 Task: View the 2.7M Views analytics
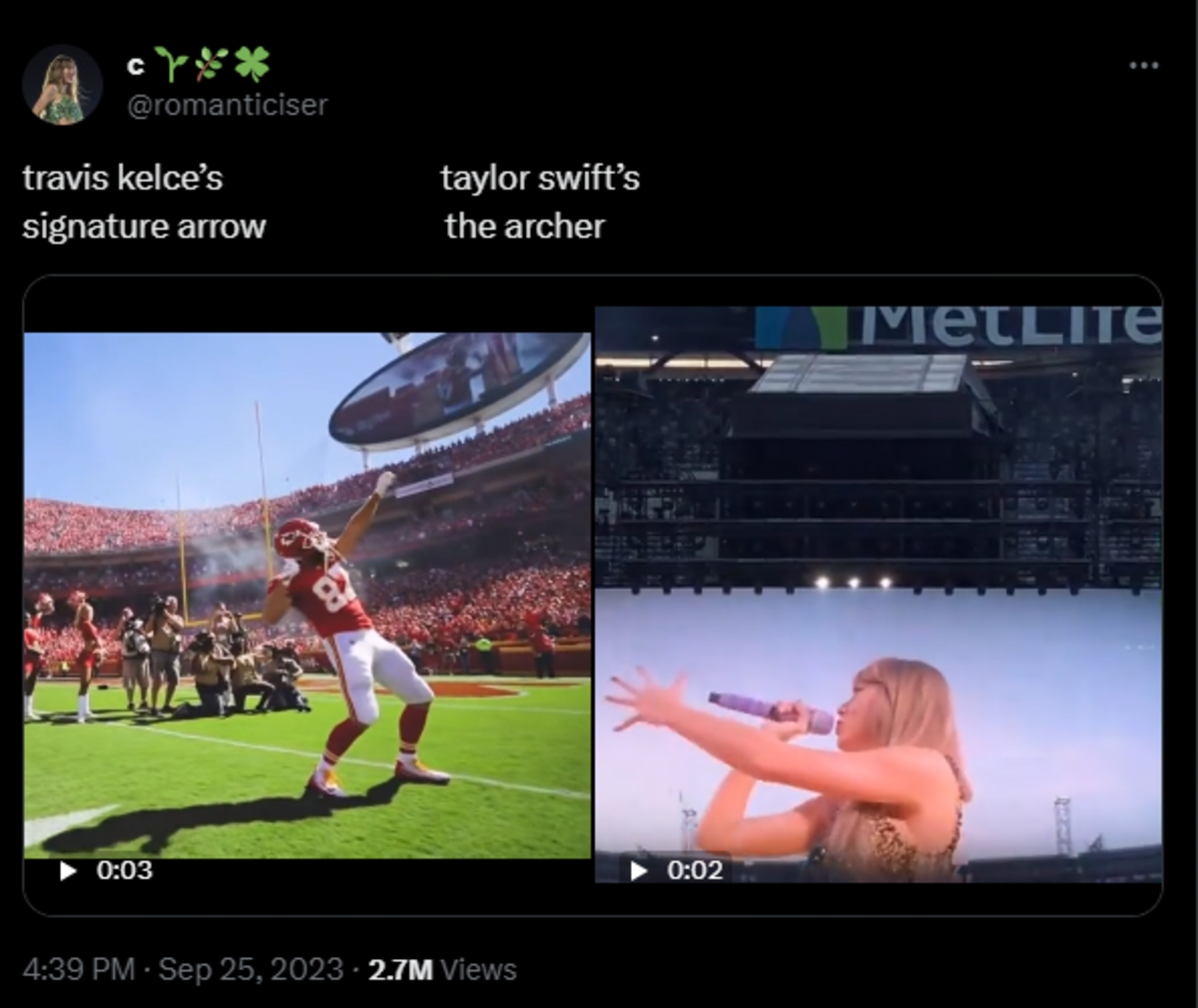(442, 969)
